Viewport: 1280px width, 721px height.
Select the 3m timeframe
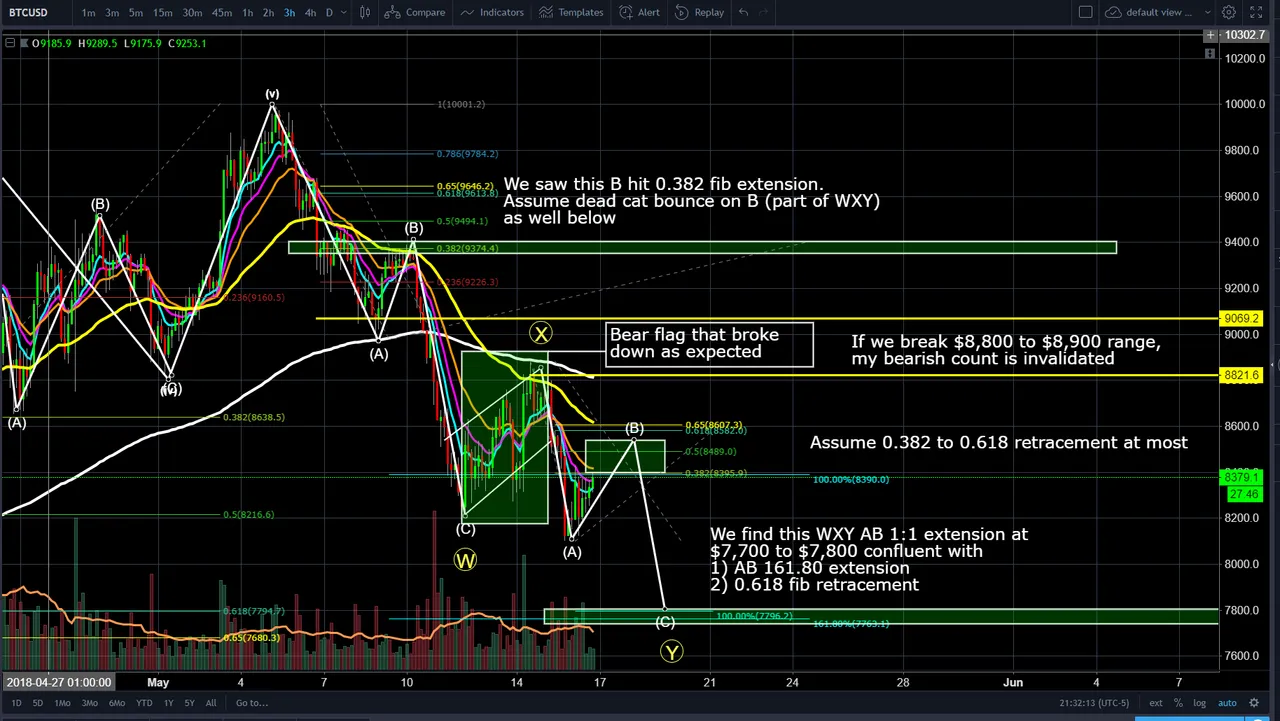coord(112,12)
